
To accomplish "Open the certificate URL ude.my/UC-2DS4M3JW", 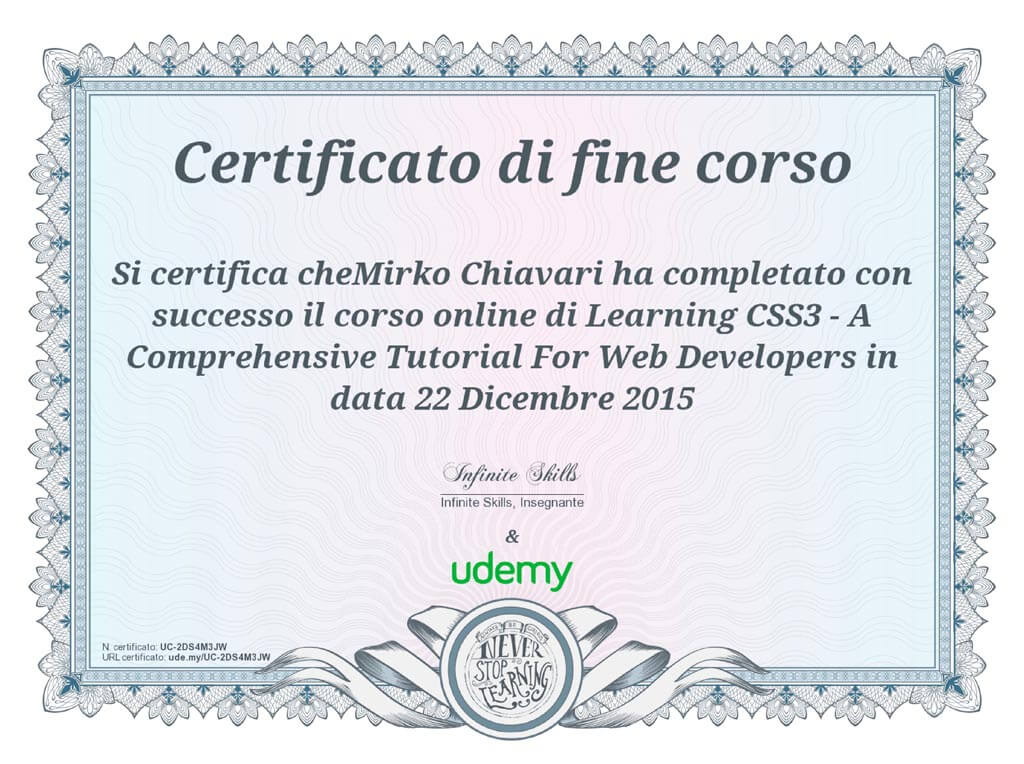I will pos(219,657).
